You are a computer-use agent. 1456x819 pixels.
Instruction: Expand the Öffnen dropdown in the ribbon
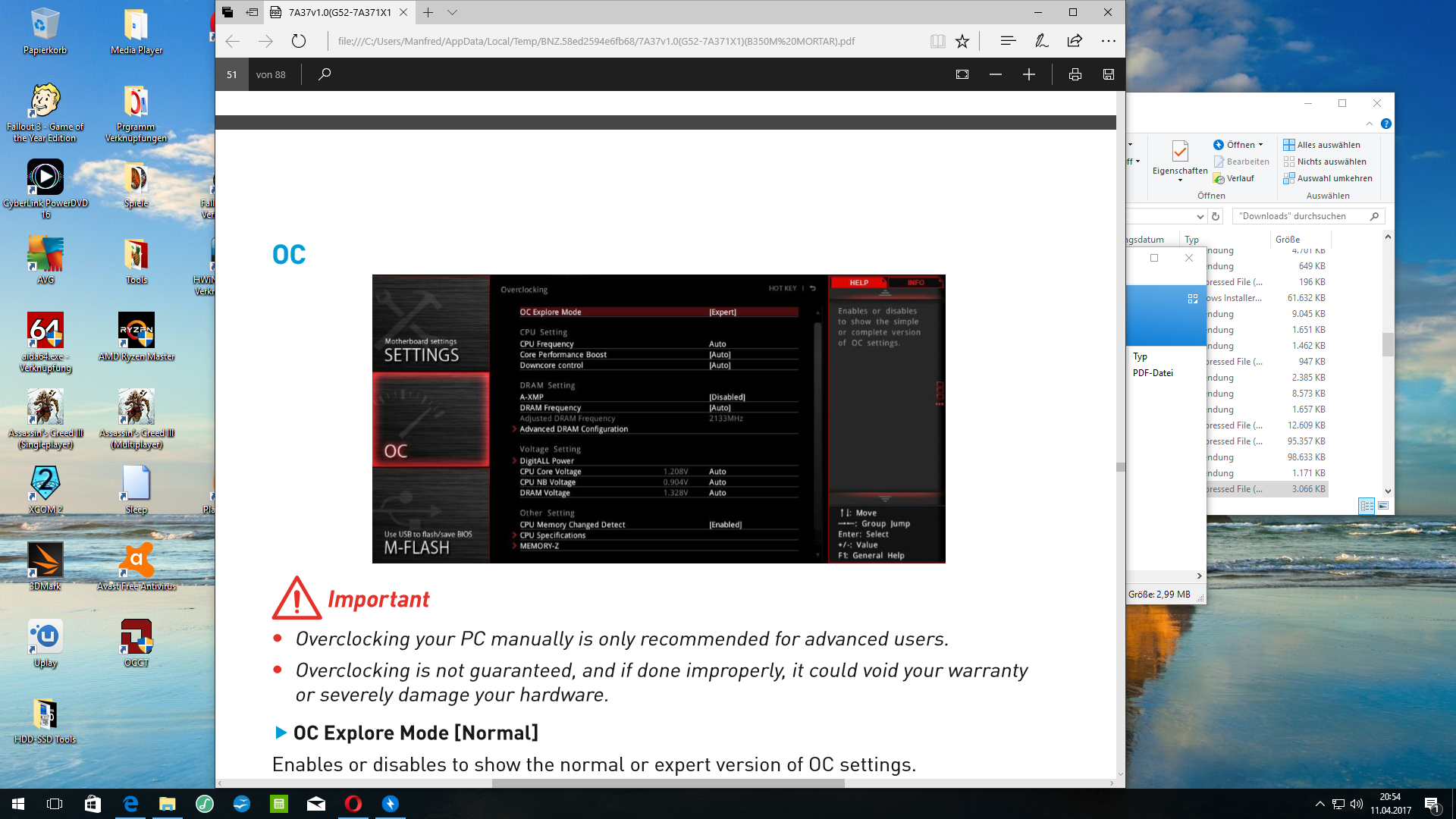[x=1261, y=145]
